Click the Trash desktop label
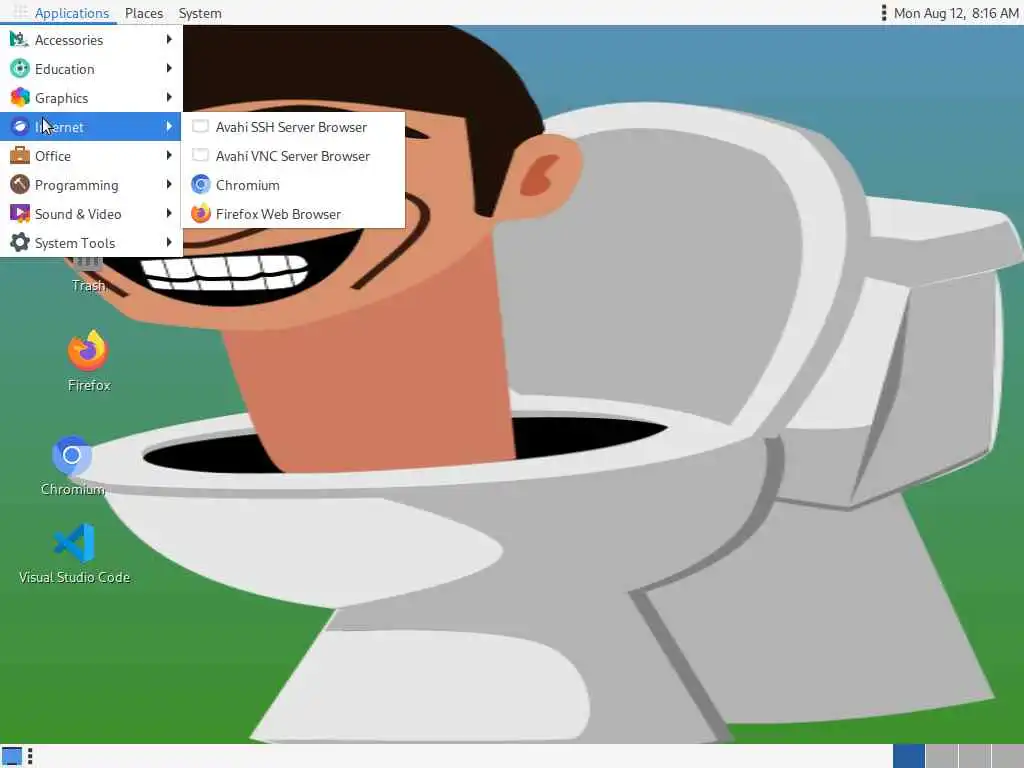Viewport: 1024px width, 768px height. [x=89, y=285]
